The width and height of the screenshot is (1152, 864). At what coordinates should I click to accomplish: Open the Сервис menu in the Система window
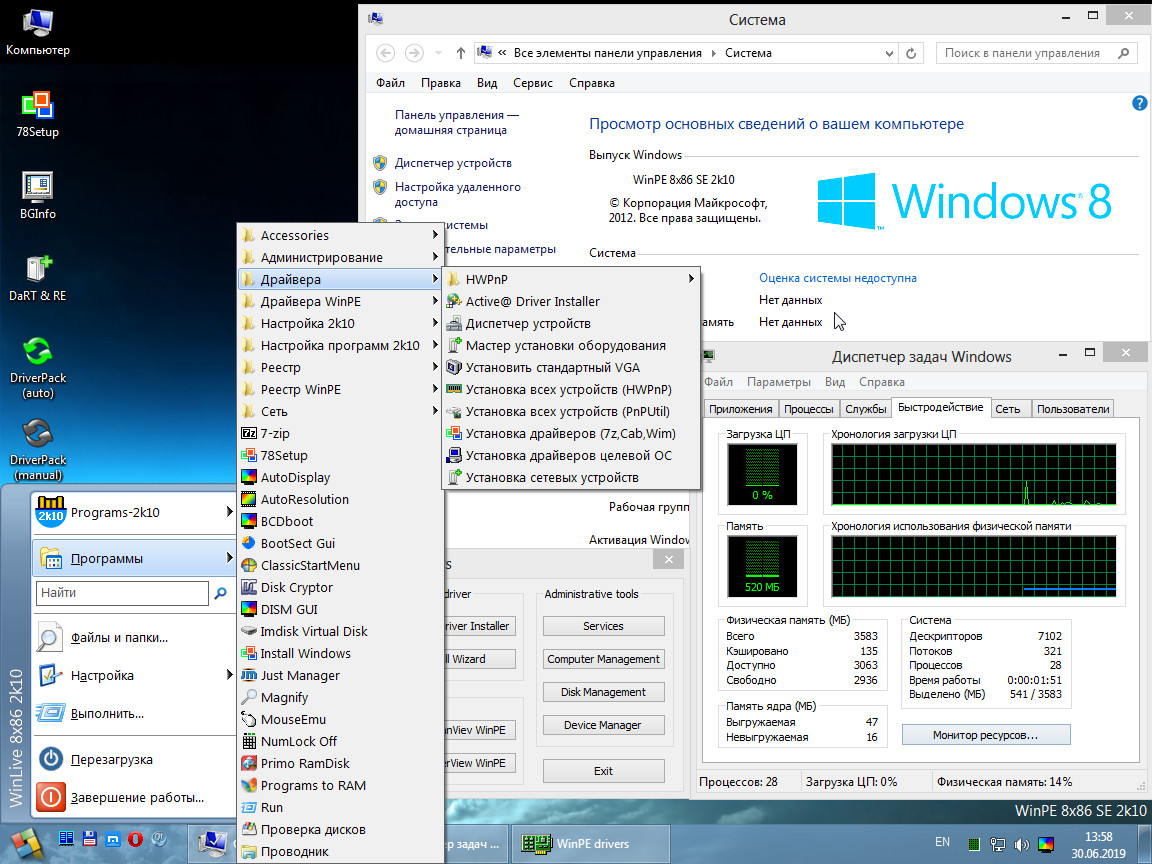coord(532,83)
